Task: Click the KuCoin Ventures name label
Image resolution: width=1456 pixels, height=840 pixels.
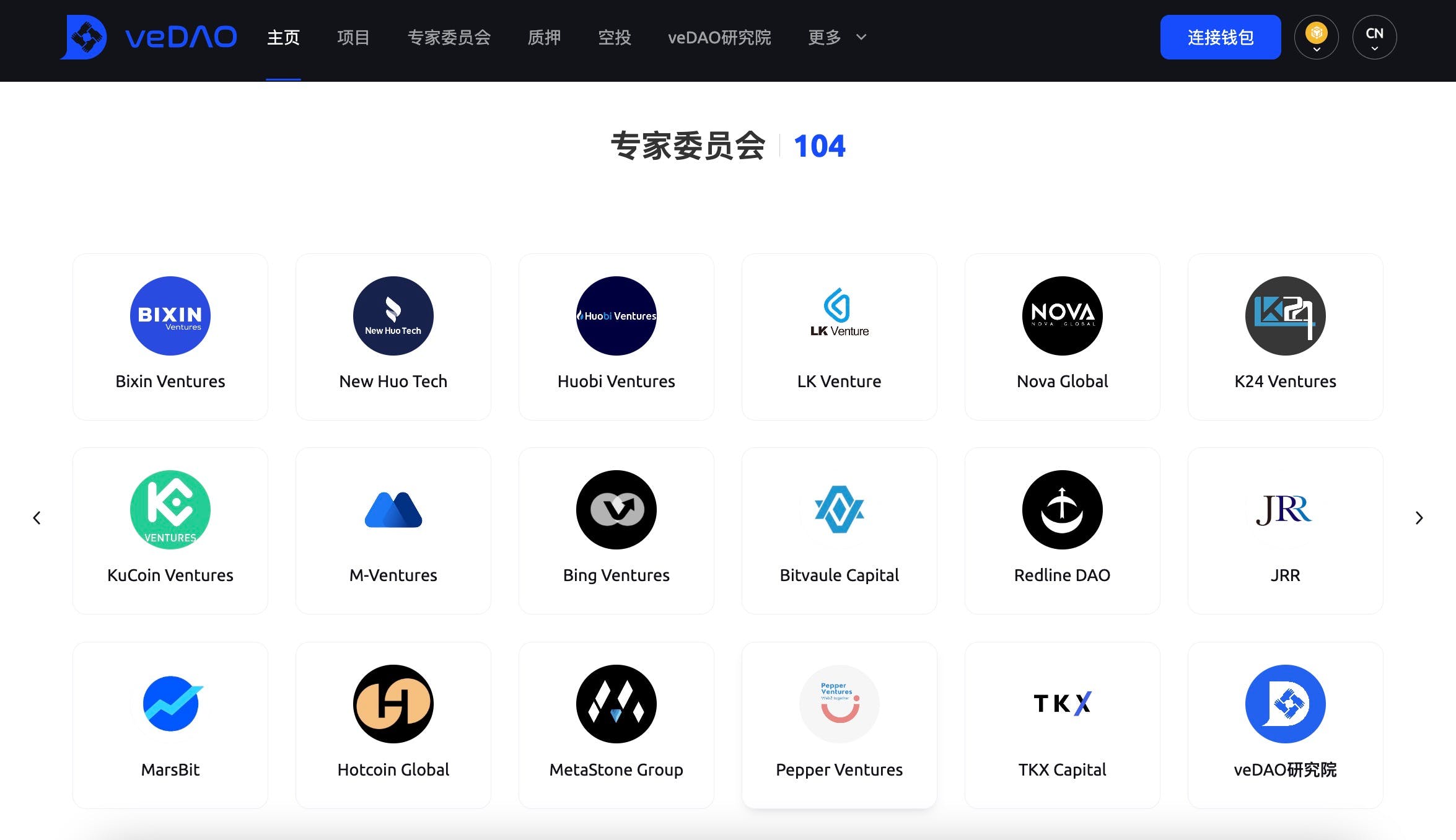Action: [170, 575]
